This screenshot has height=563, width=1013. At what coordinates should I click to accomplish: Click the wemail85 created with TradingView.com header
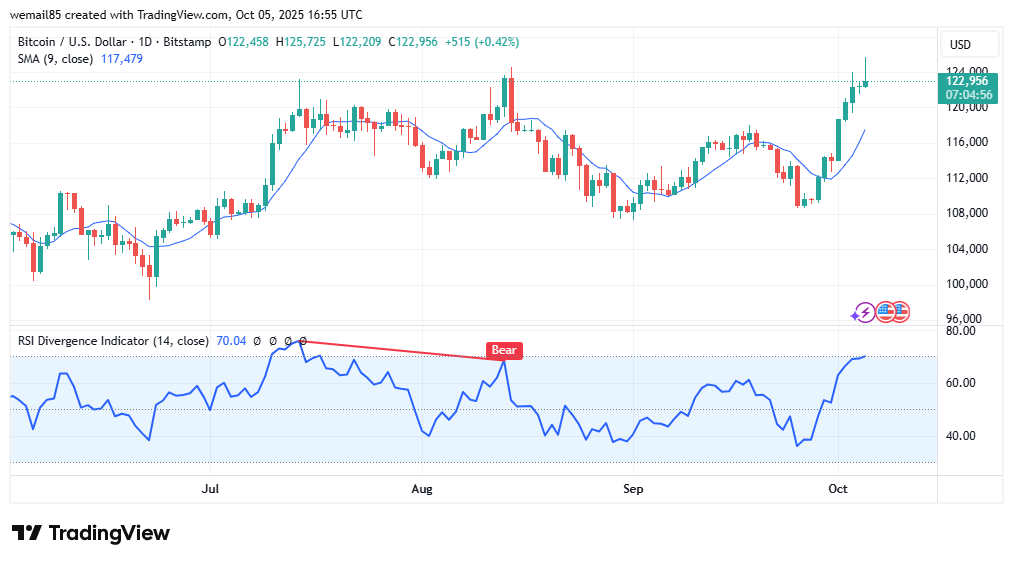pyautogui.click(x=186, y=15)
